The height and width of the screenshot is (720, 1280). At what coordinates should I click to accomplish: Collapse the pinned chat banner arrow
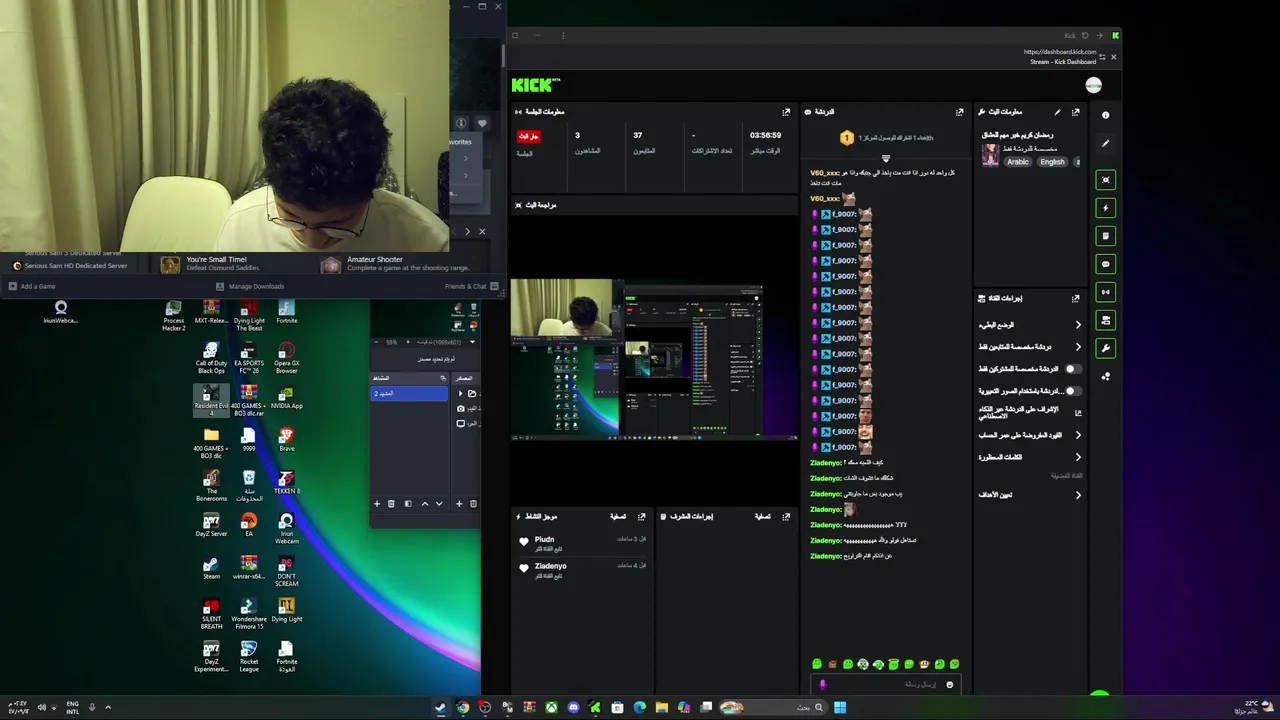885,159
